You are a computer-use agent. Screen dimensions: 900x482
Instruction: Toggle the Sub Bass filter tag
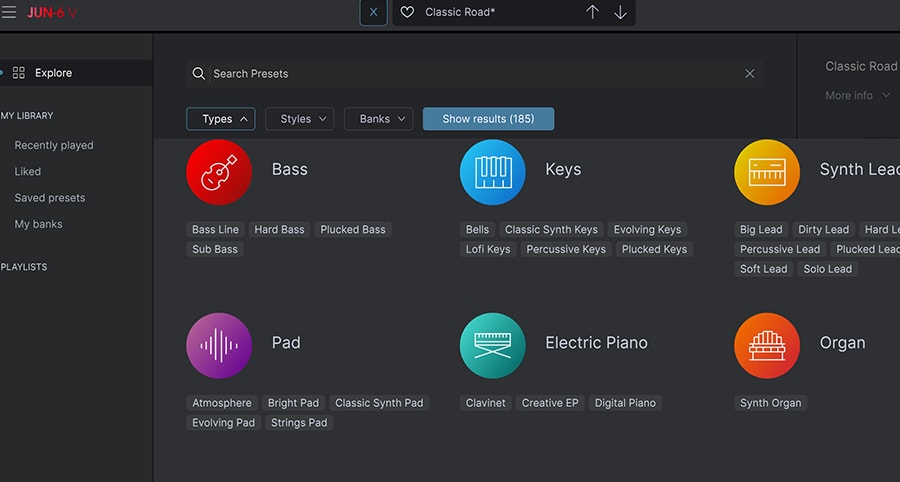click(x=215, y=249)
